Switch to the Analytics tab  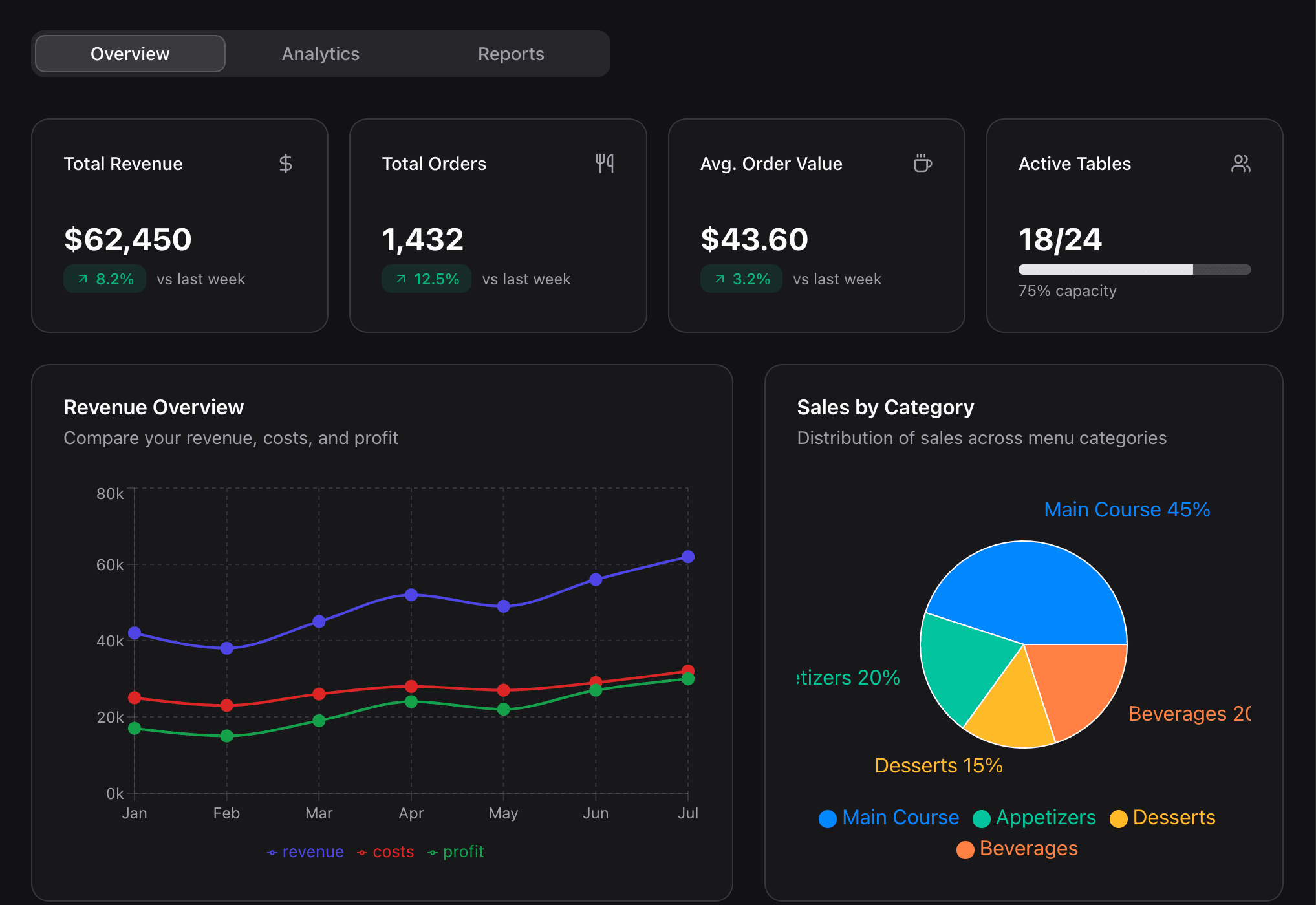pyautogui.click(x=320, y=54)
